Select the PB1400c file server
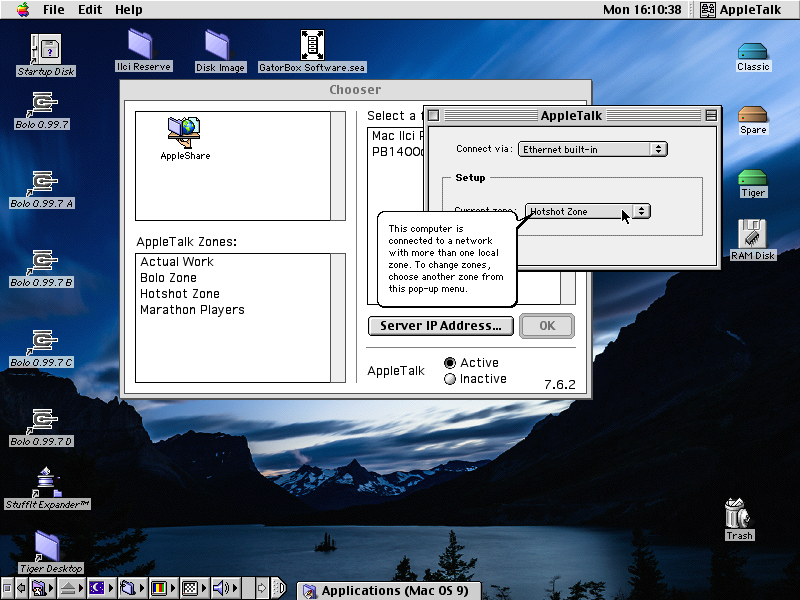 397,152
